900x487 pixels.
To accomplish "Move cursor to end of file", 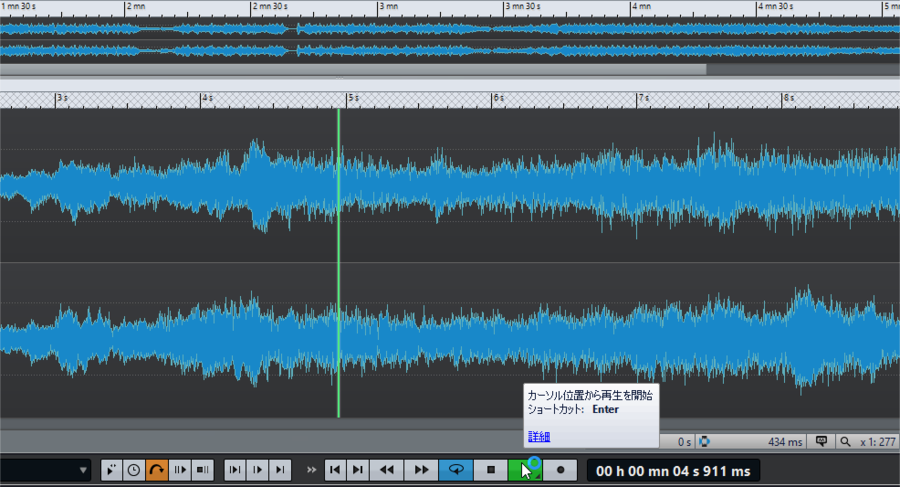I will click(x=358, y=470).
